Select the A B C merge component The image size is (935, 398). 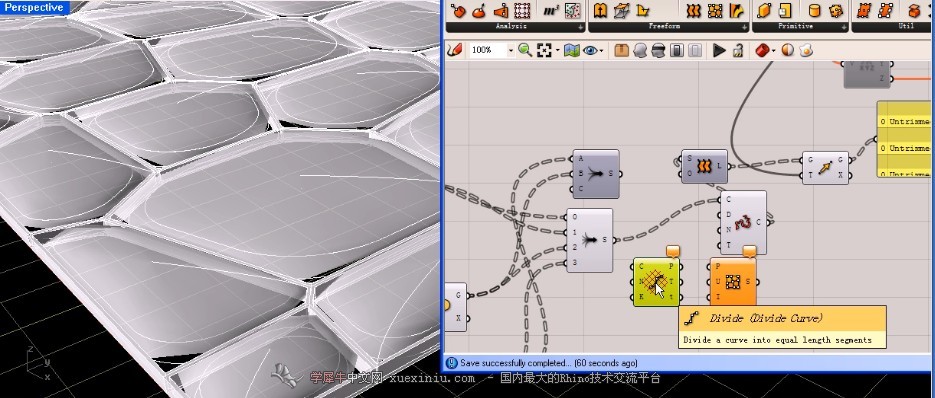click(x=596, y=174)
